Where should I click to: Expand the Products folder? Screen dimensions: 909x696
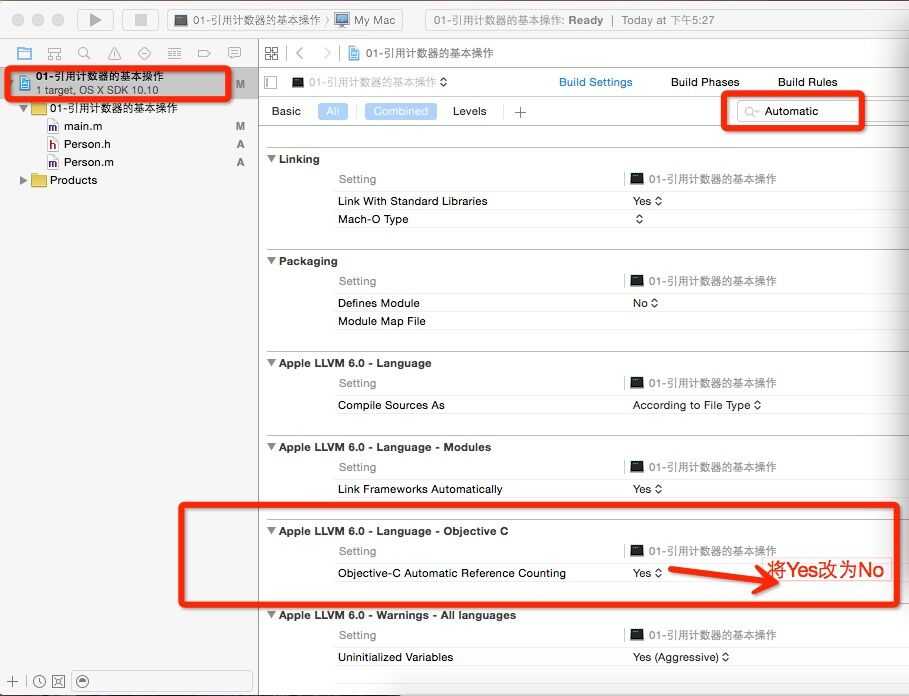coord(23,180)
